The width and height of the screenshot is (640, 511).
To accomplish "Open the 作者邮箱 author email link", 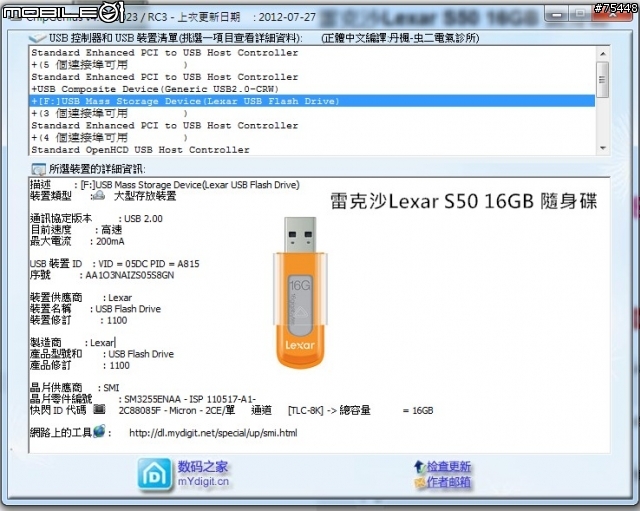I will pyautogui.click(x=449, y=482).
